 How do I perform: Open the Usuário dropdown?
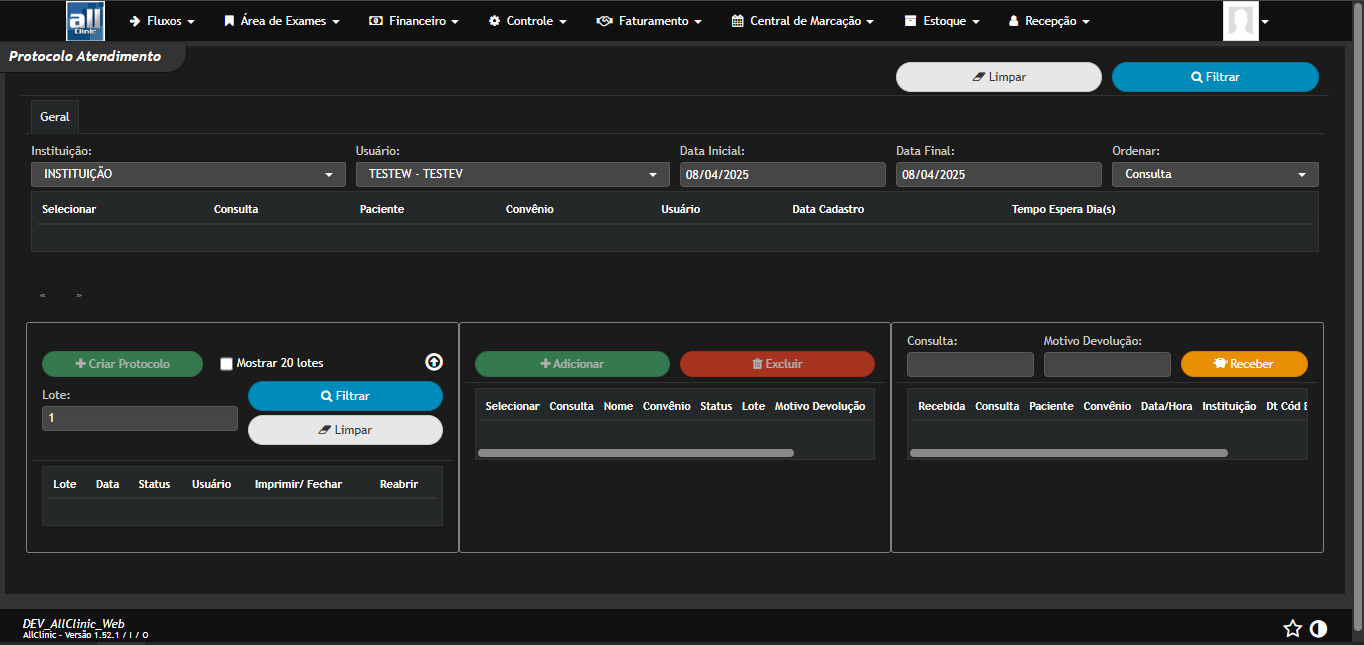tap(512, 174)
